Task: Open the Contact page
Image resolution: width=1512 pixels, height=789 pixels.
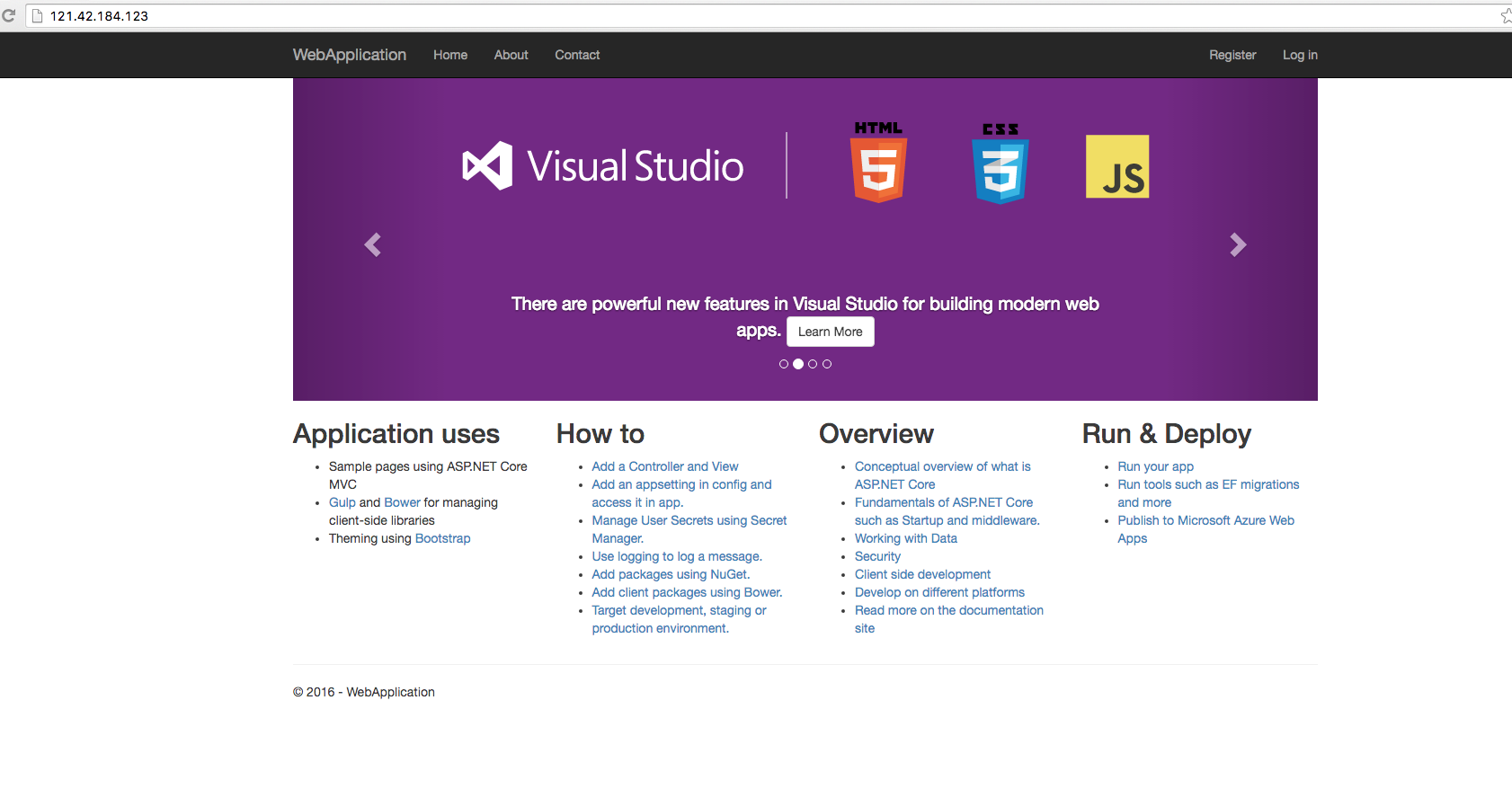Action: (x=577, y=55)
